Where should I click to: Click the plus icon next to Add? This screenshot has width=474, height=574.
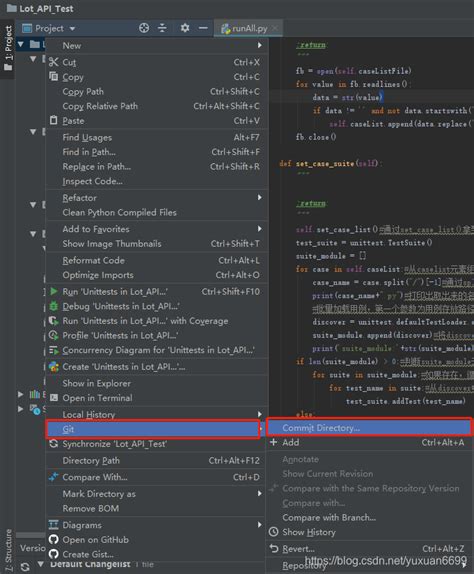point(273,442)
